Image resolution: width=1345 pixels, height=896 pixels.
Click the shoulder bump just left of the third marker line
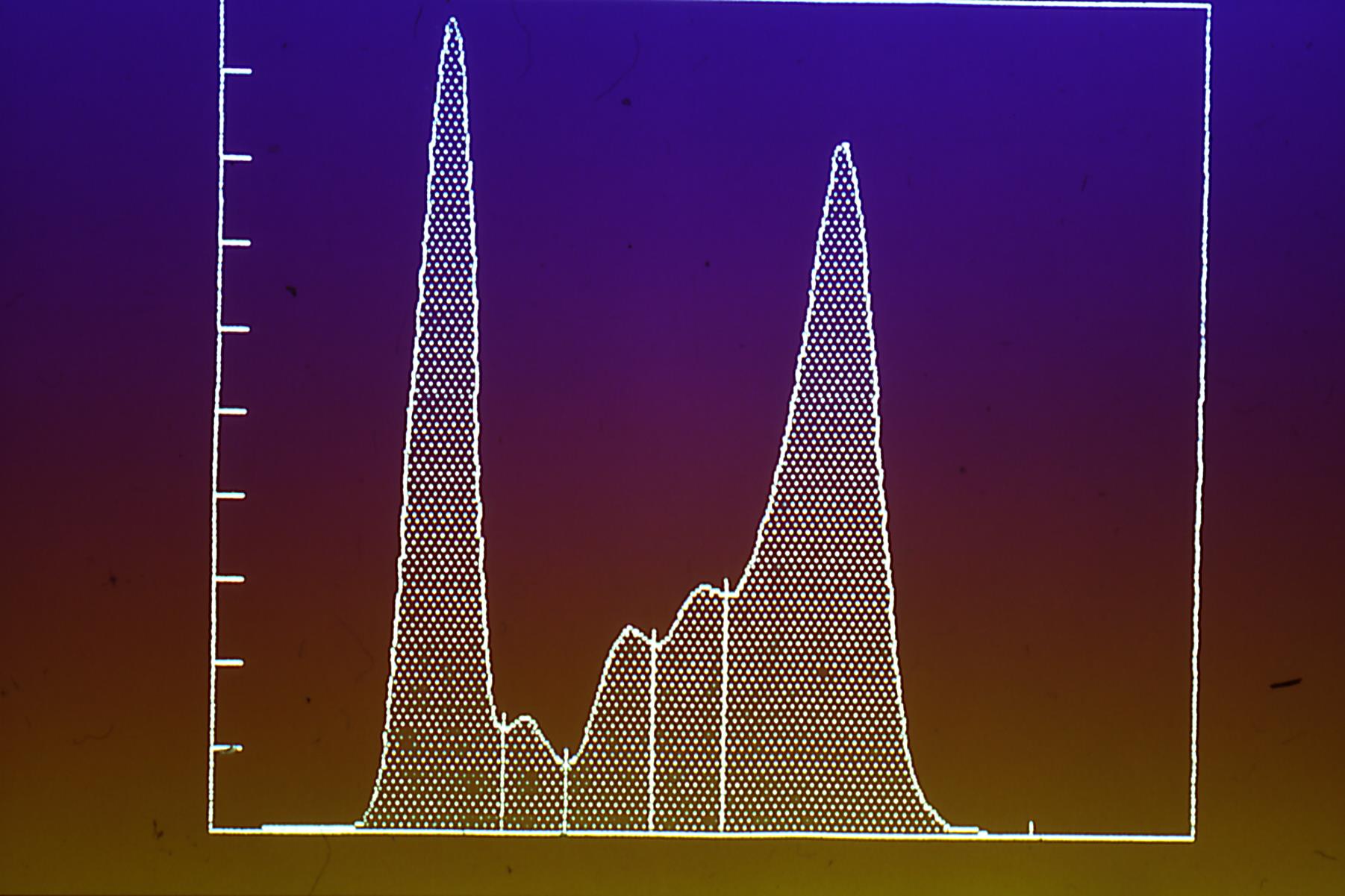click(631, 630)
